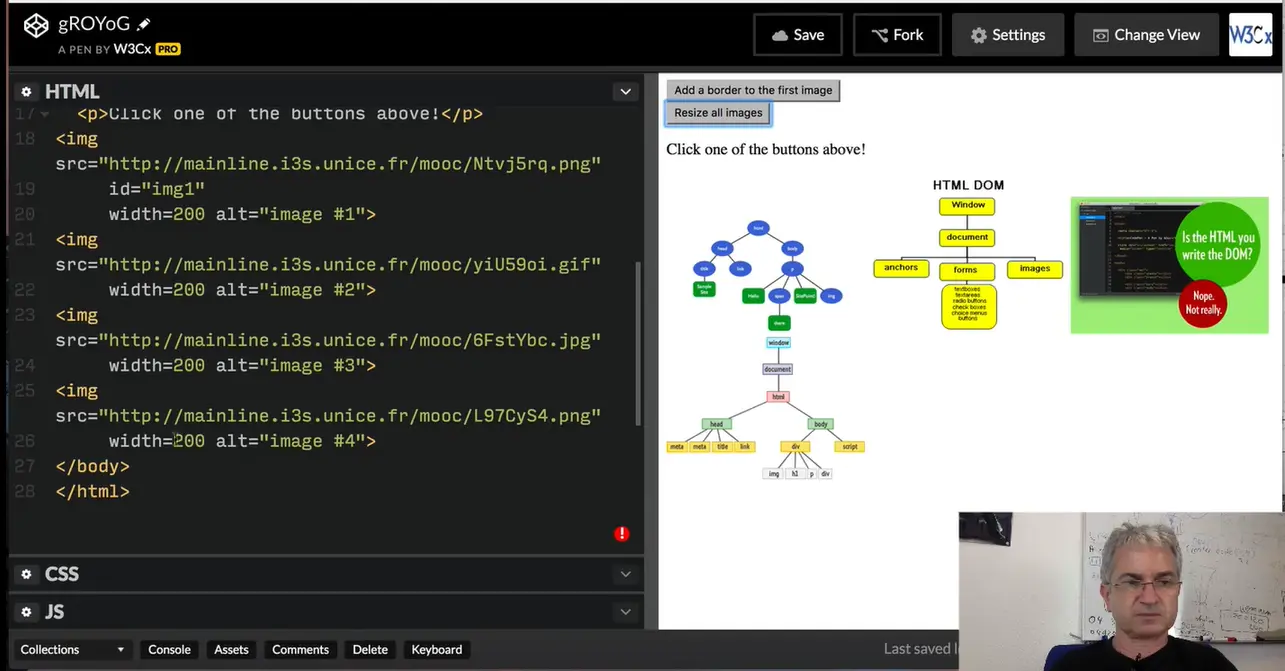The height and width of the screenshot is (671, 1285).
Task: Click the 'Resize all images' button
Action: point(718,113)
